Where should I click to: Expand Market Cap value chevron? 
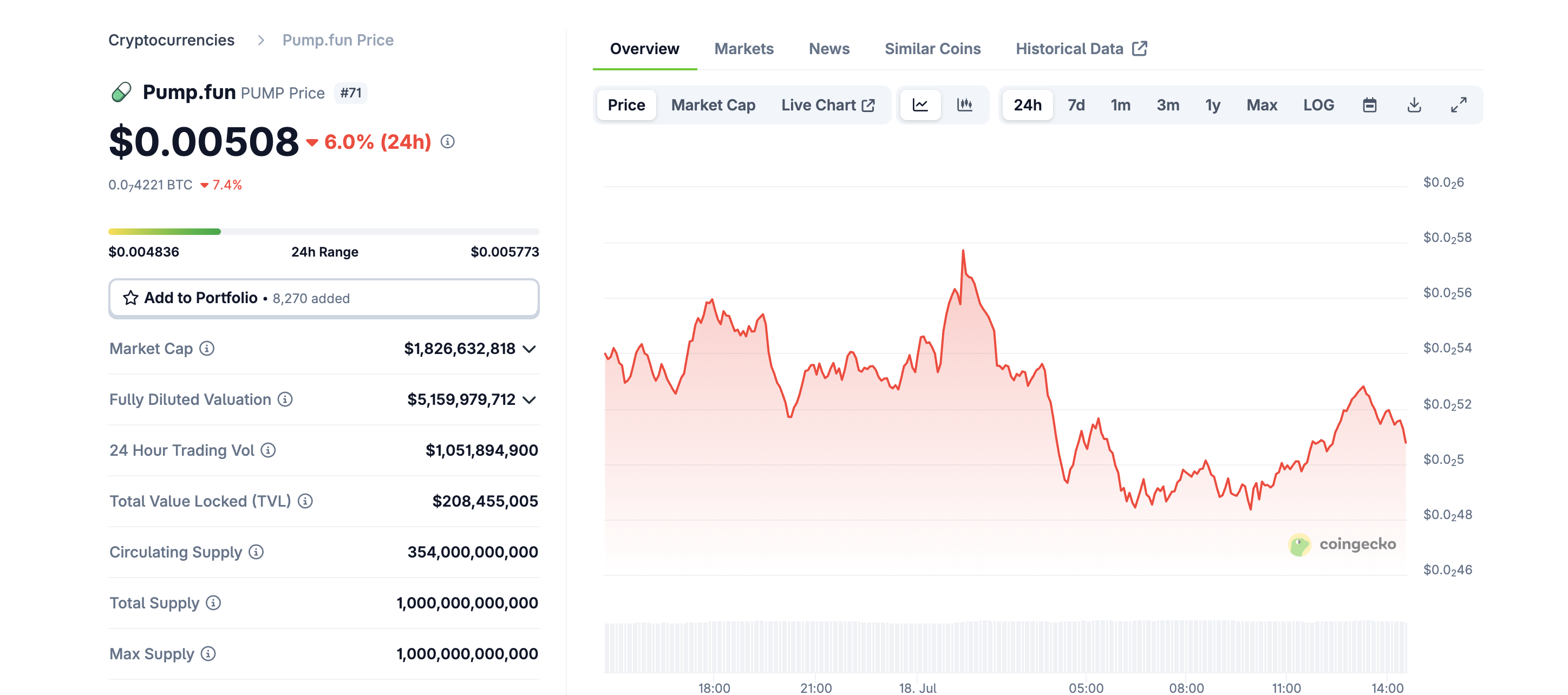(529, 349)
